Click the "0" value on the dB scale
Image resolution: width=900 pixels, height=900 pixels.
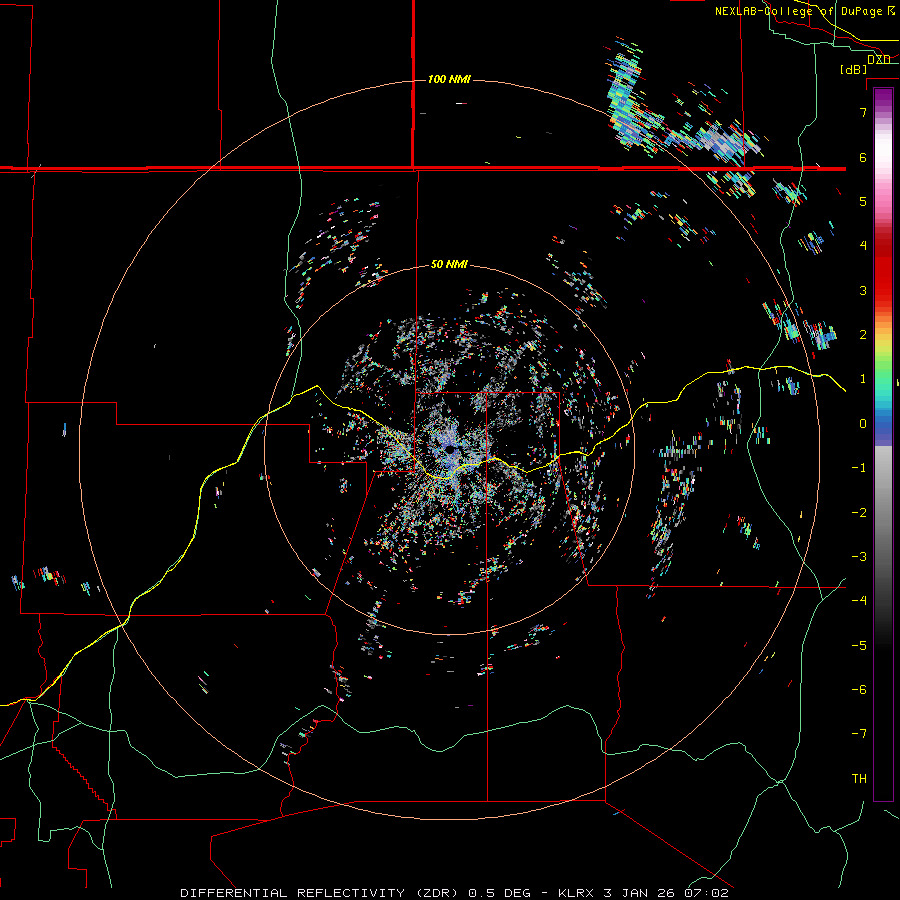click(x=863, y=424)
